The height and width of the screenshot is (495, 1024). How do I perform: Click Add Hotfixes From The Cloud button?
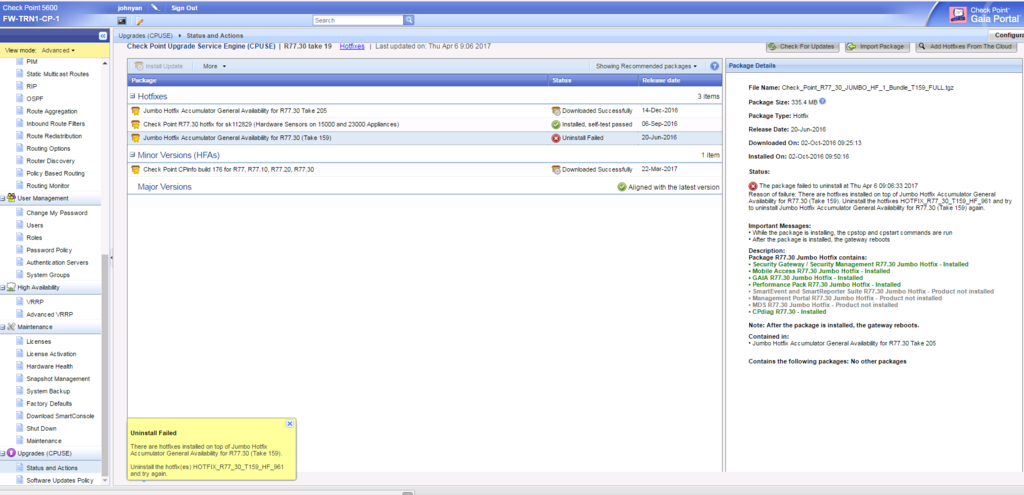[x=967, y=47]
